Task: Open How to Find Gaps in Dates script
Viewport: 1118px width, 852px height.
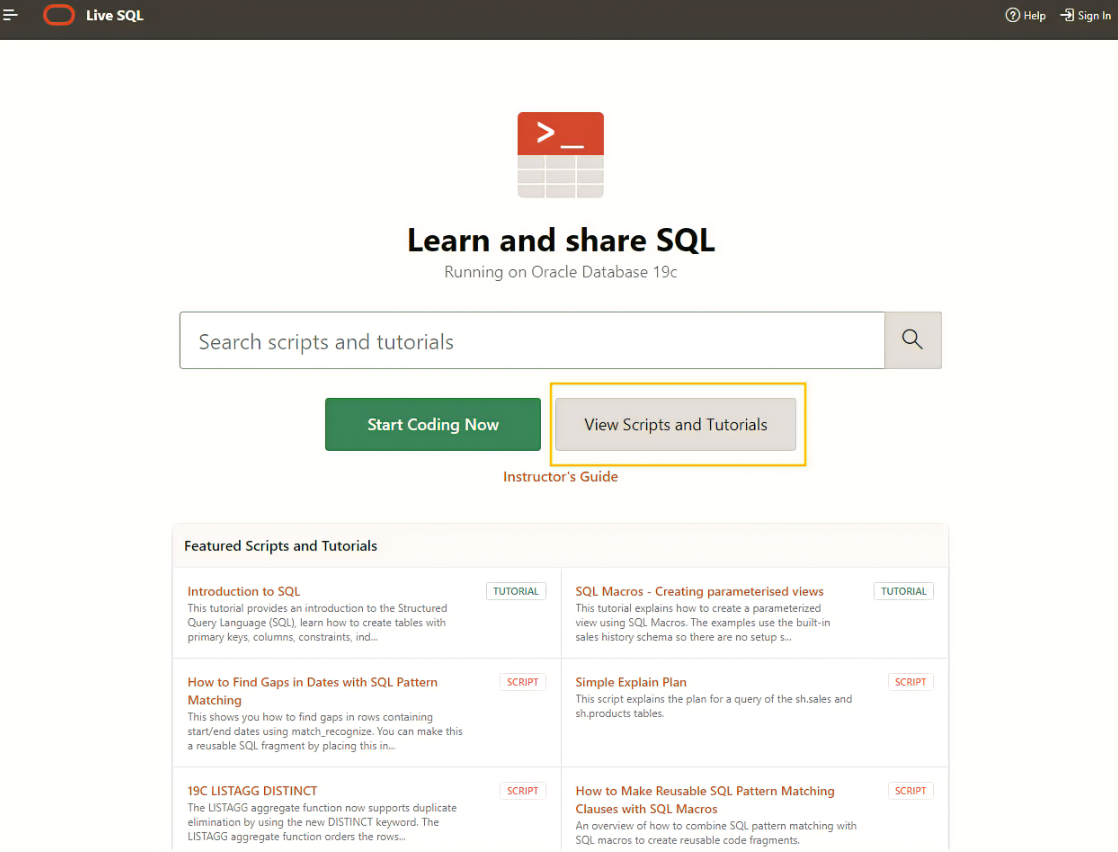Action: click(312, 691)
